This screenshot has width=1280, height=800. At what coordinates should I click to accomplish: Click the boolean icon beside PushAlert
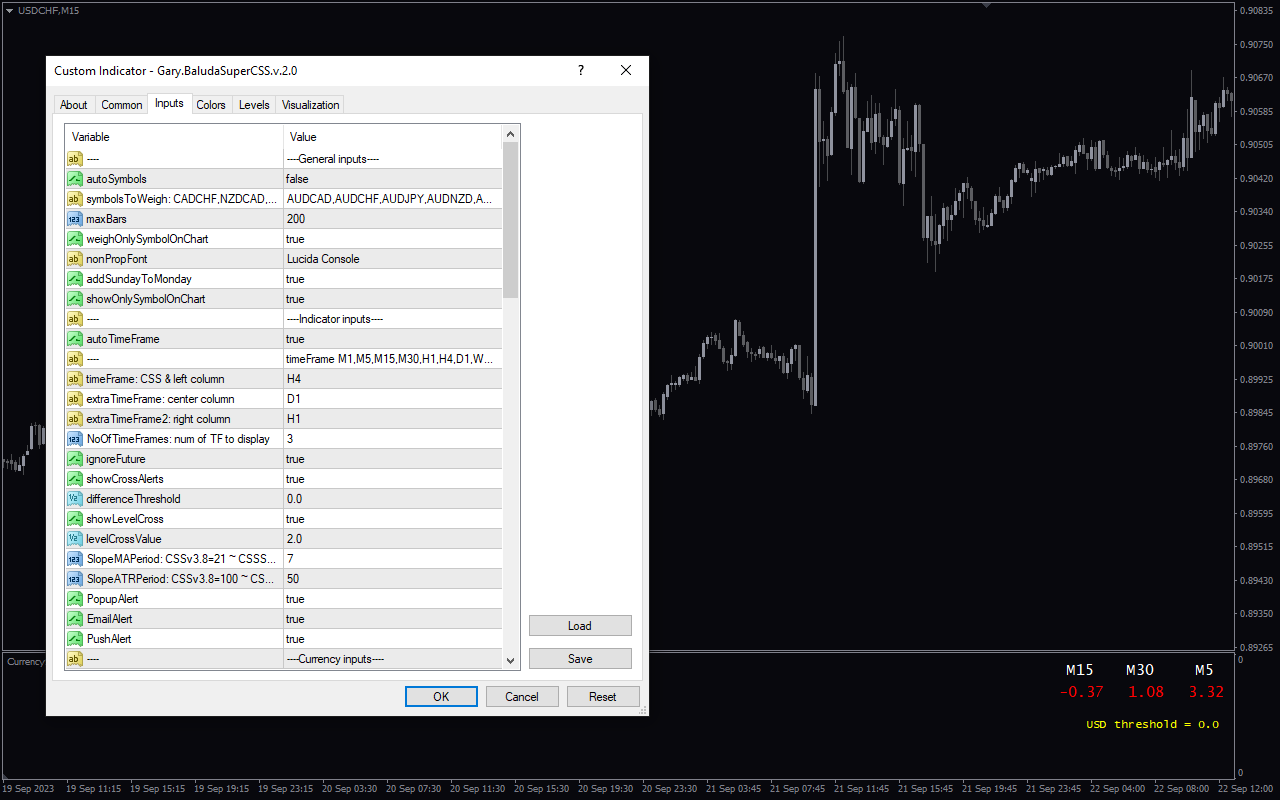point(75,639)
